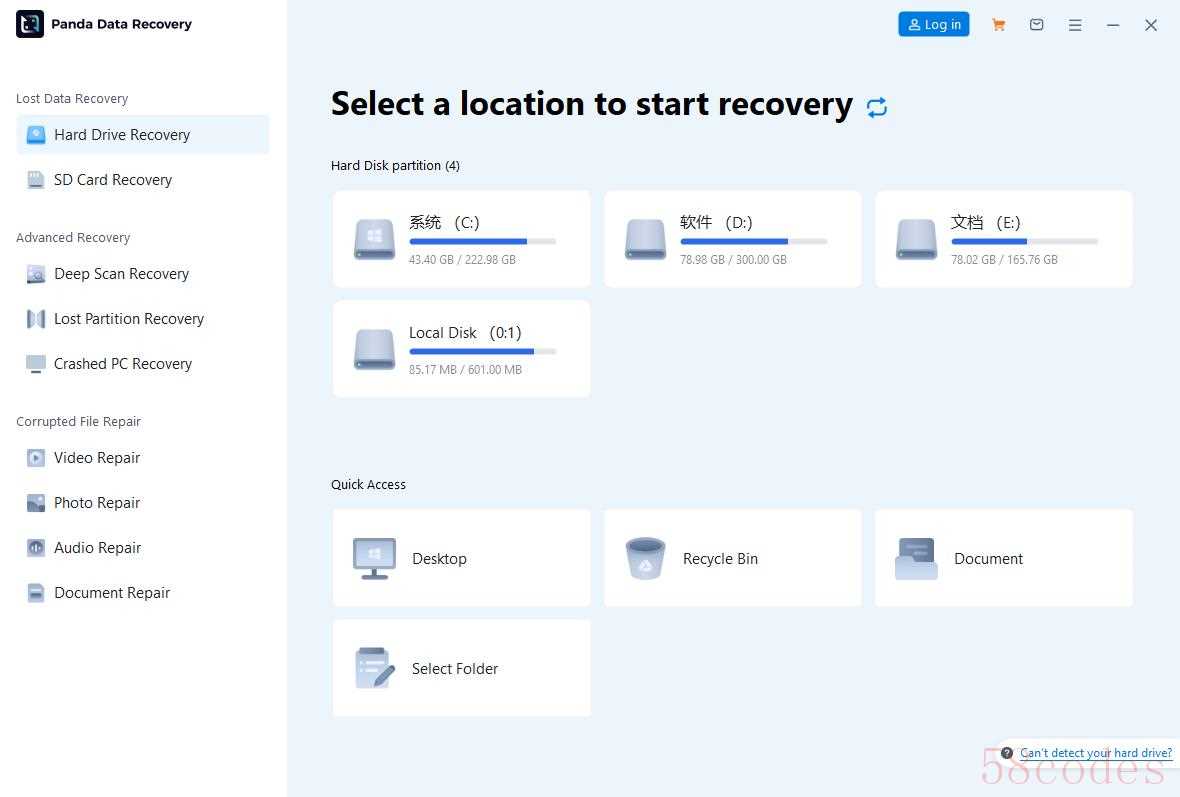Click the Lost Partition Recovery sidebar icon
Viewport: 1180px width, 797px height.
coord(35,319)
